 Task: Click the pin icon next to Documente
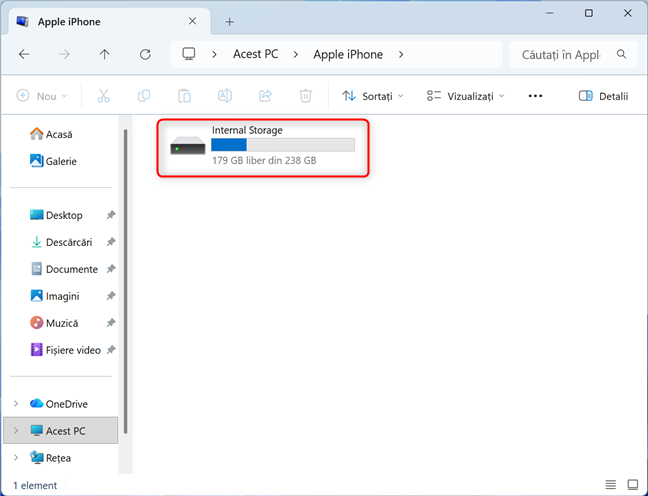pos(111,269)
